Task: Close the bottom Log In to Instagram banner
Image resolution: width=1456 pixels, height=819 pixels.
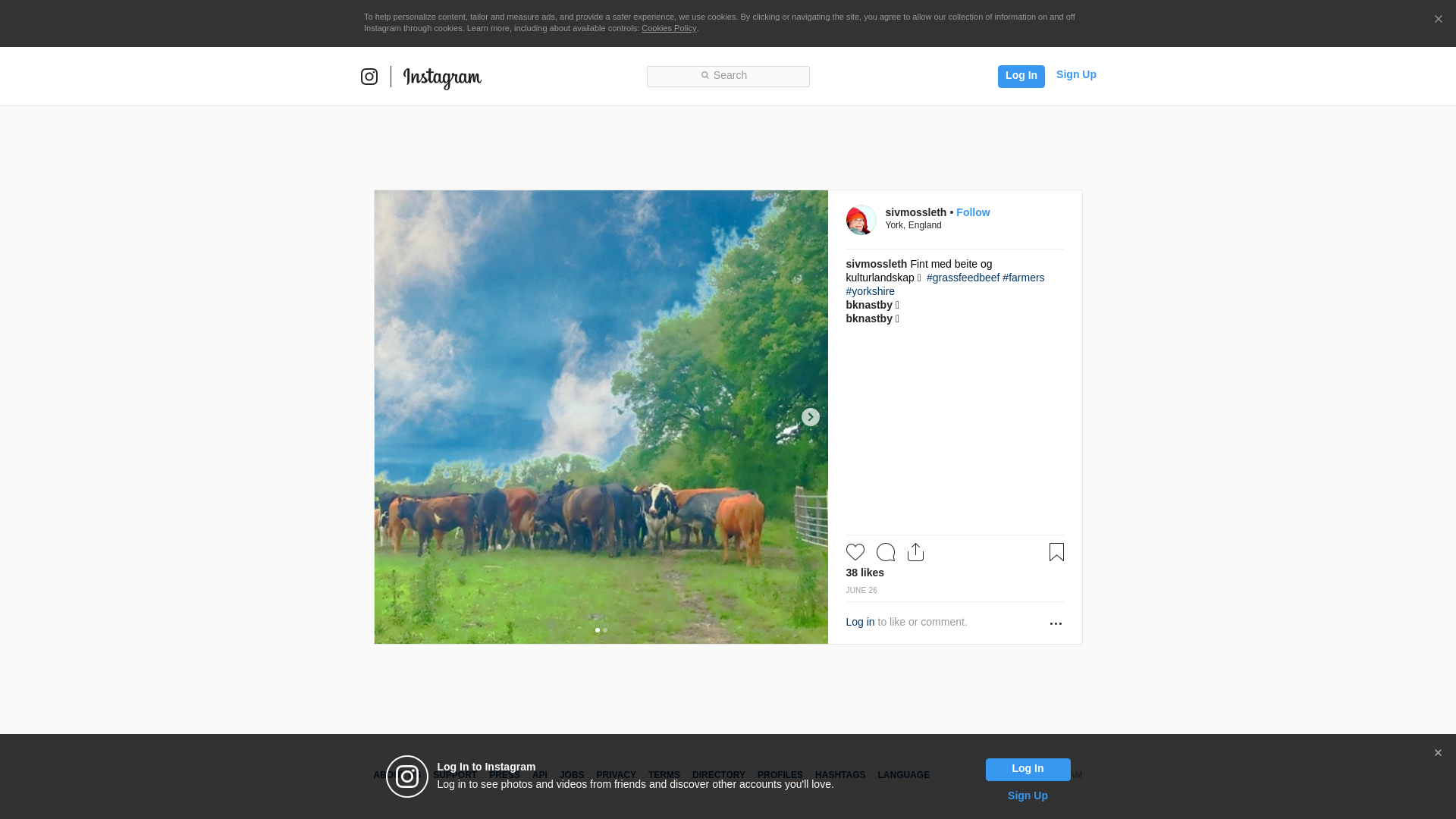Action: point(1438,753)
